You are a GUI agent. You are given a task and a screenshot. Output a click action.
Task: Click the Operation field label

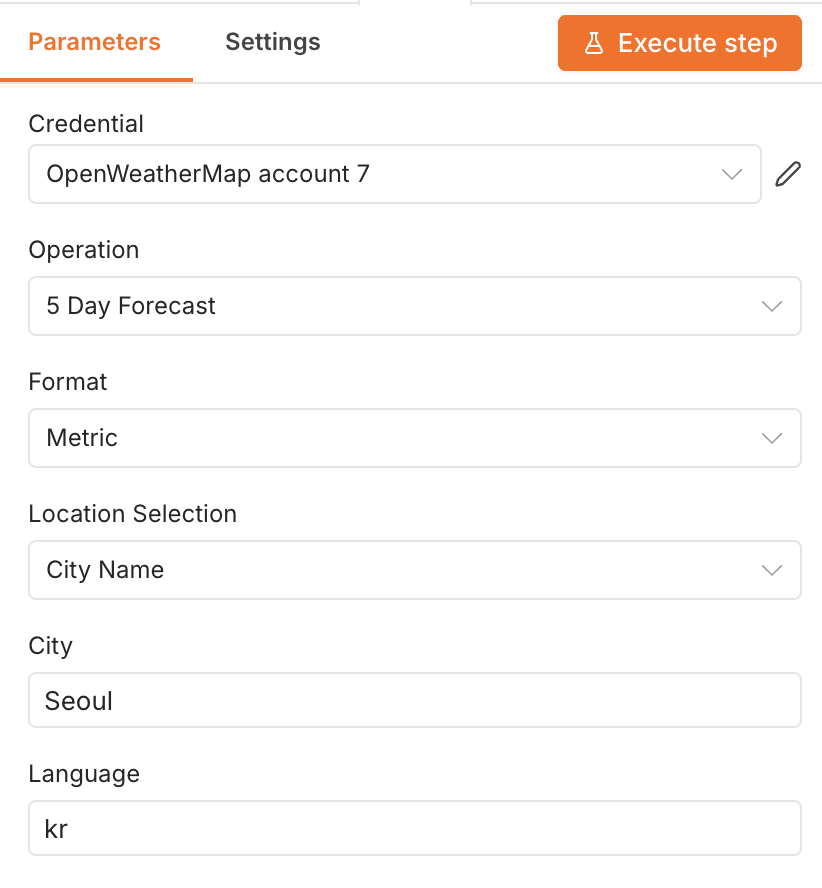click(x=84, y=250)
